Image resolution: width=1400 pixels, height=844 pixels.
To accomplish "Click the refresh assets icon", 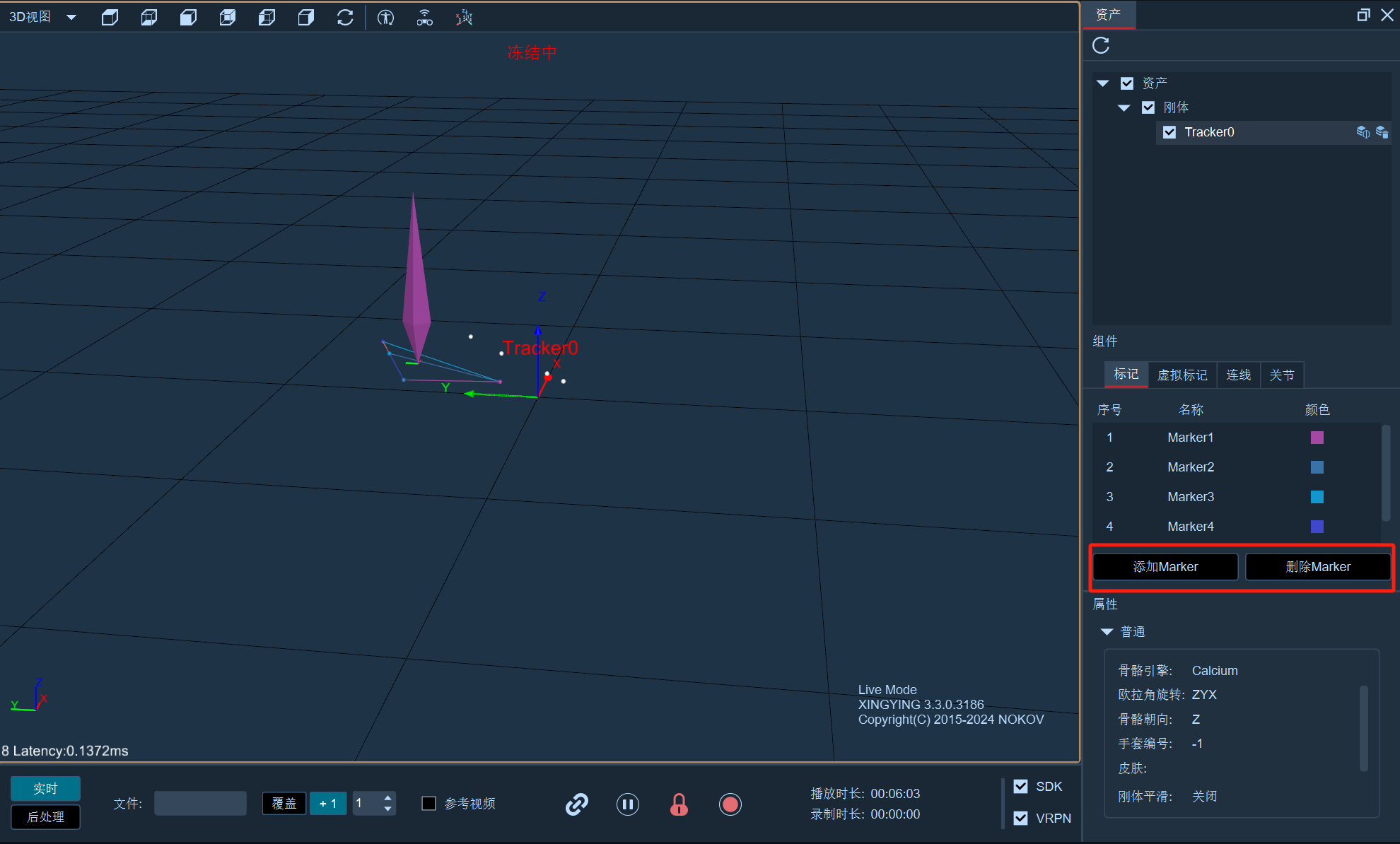I will pos(1101,45).
